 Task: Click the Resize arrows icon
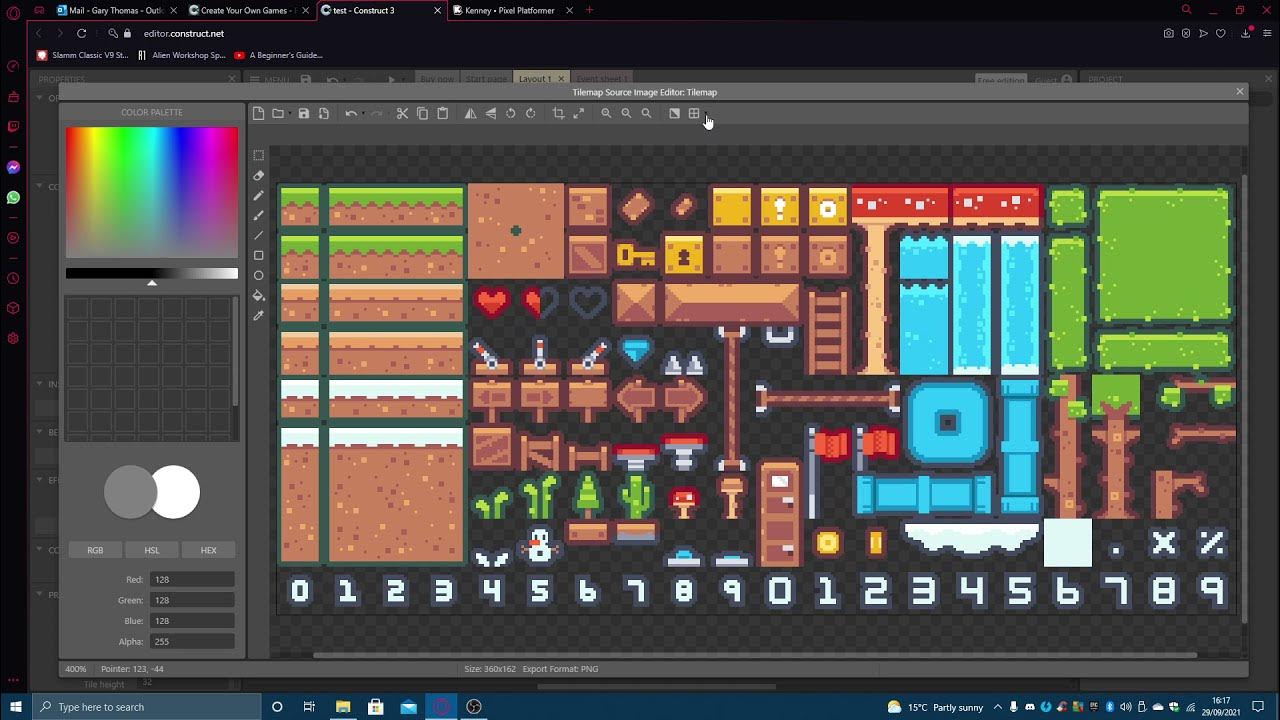[x=578, y=114]
